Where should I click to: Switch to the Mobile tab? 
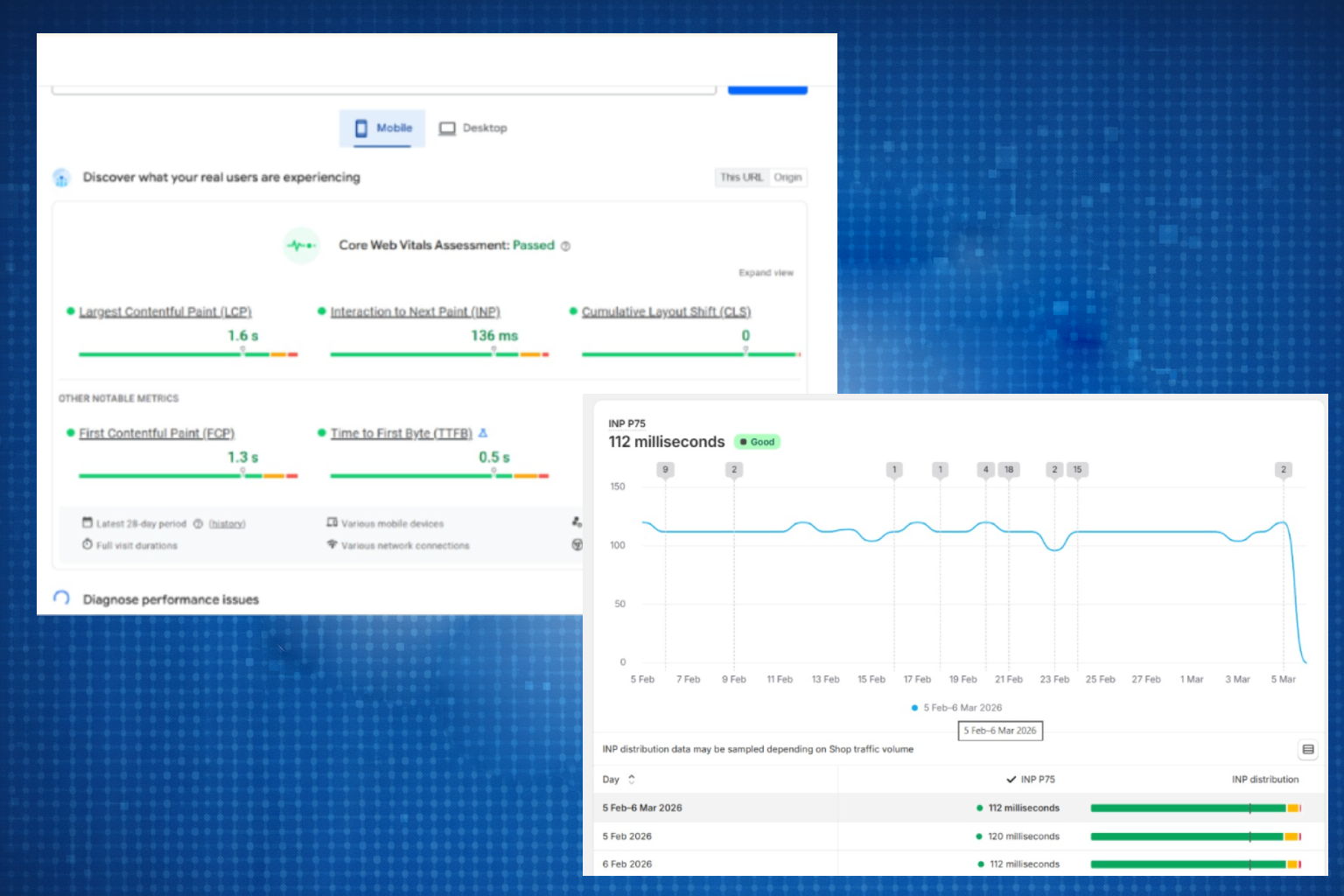[x=382, y=128]
